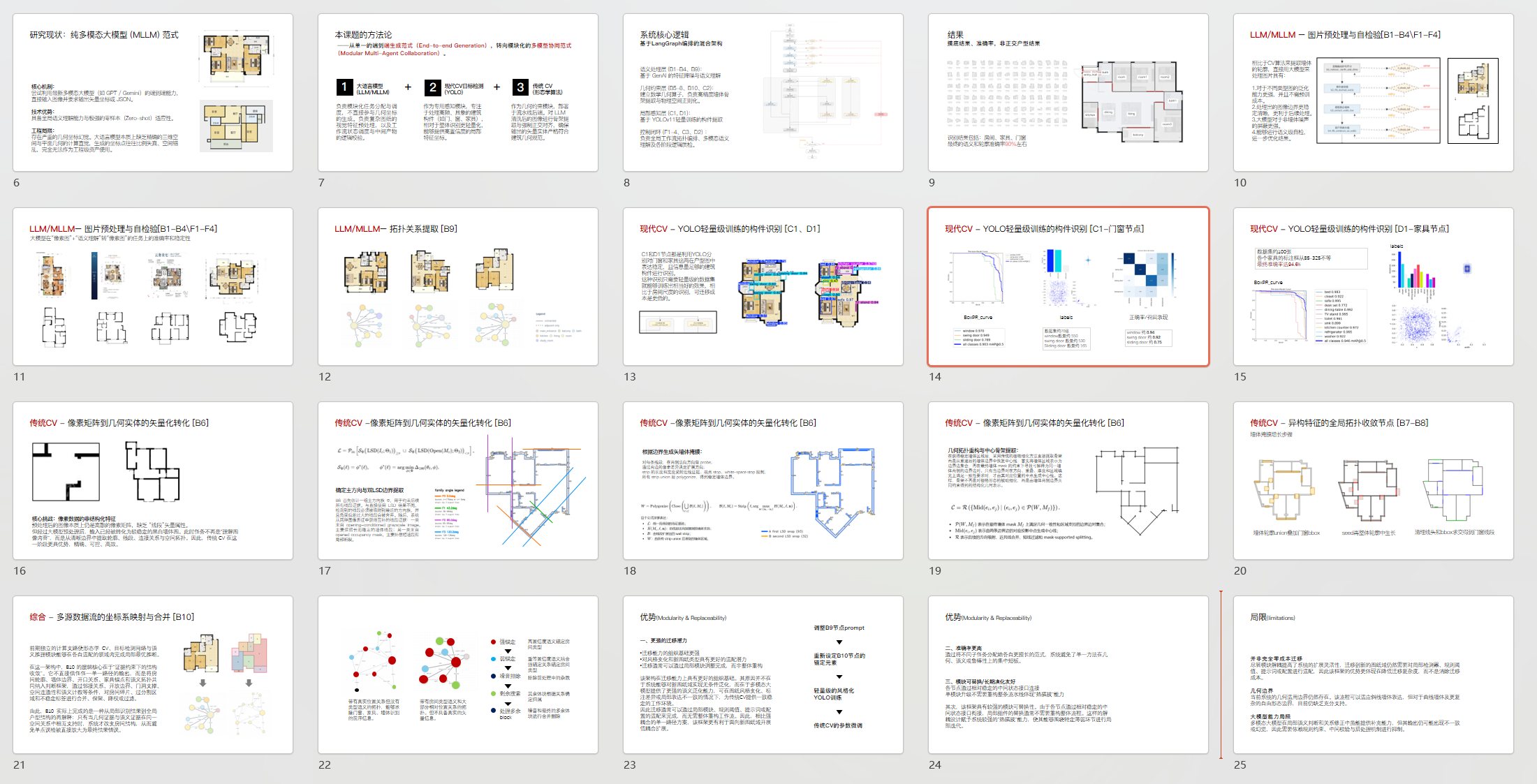Select slide 22 thumbnail with red green graphs

click(458, 675)
